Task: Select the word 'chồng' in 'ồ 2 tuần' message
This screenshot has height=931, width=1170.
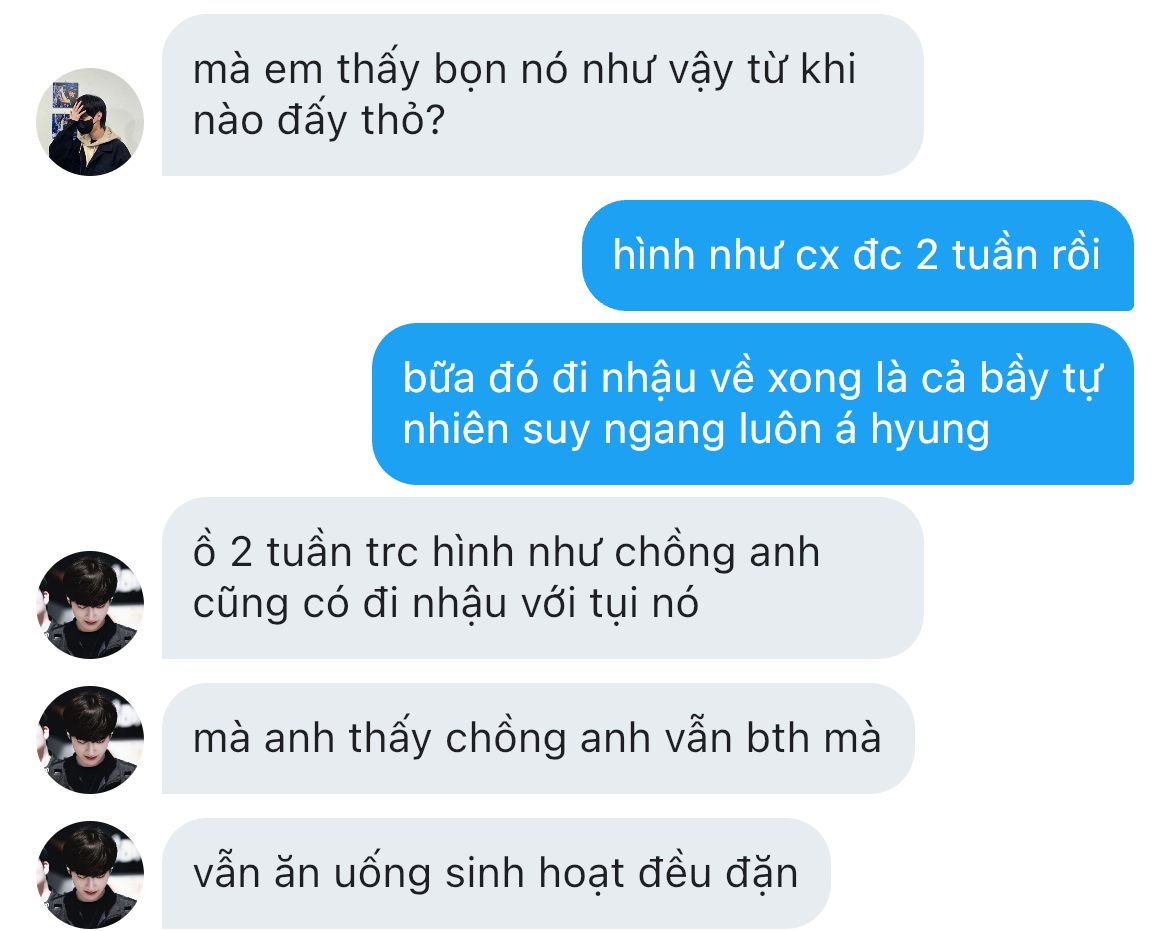Action: [675, 554]
